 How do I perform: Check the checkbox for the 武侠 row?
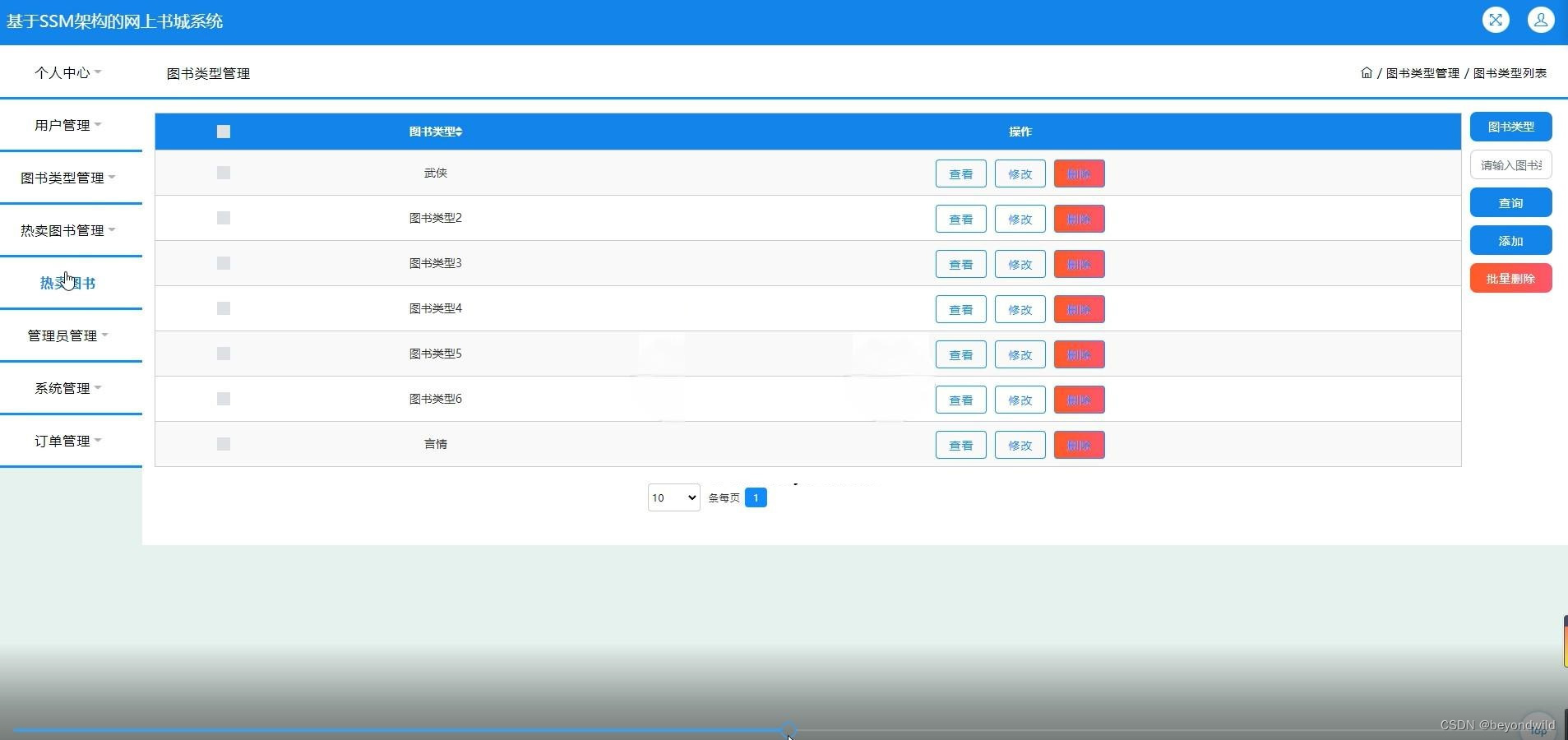coord(223,173)
